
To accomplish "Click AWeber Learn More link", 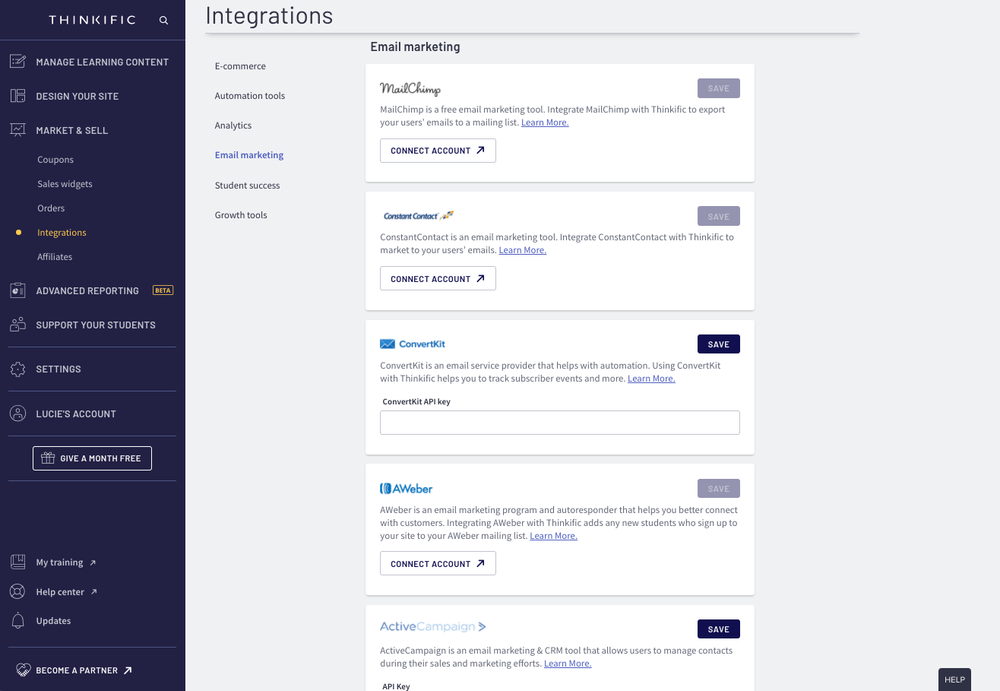I will coord(554,536).
